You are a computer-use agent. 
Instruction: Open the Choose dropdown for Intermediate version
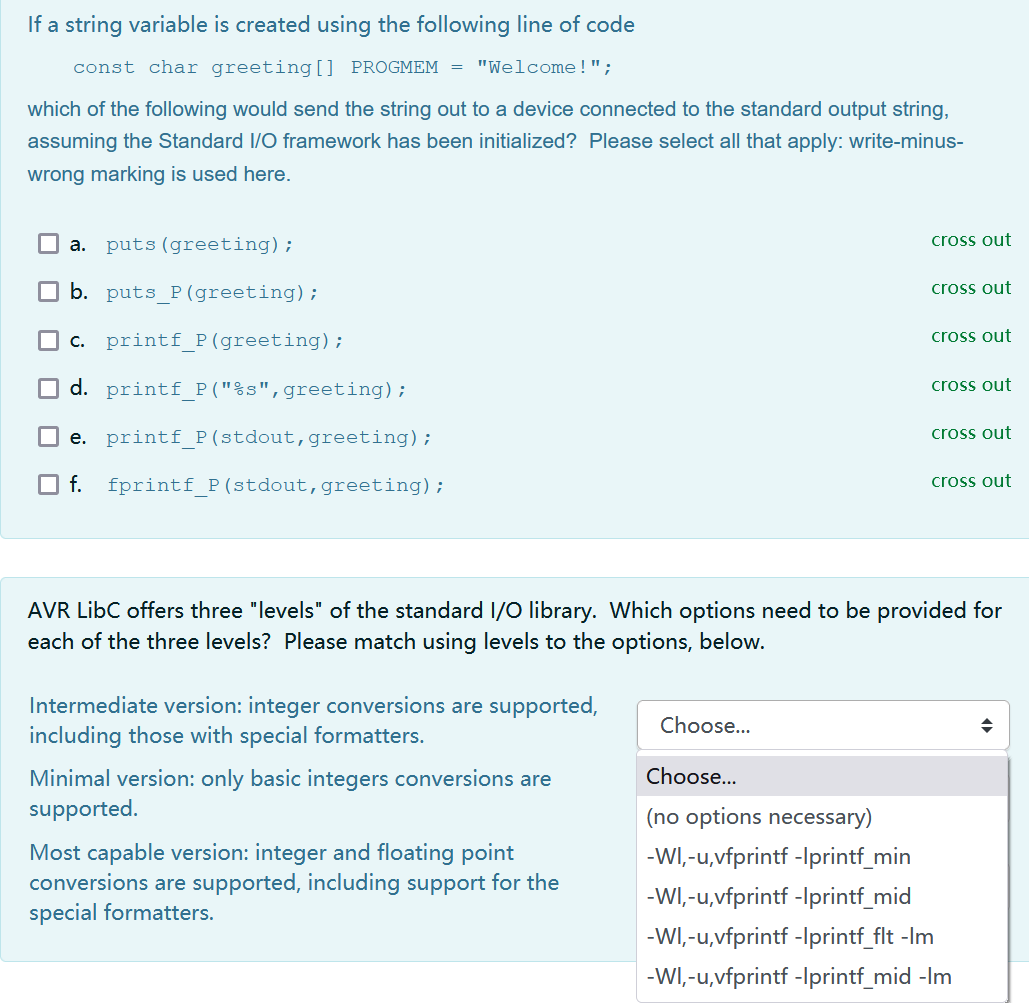click(x=822, y=725)
